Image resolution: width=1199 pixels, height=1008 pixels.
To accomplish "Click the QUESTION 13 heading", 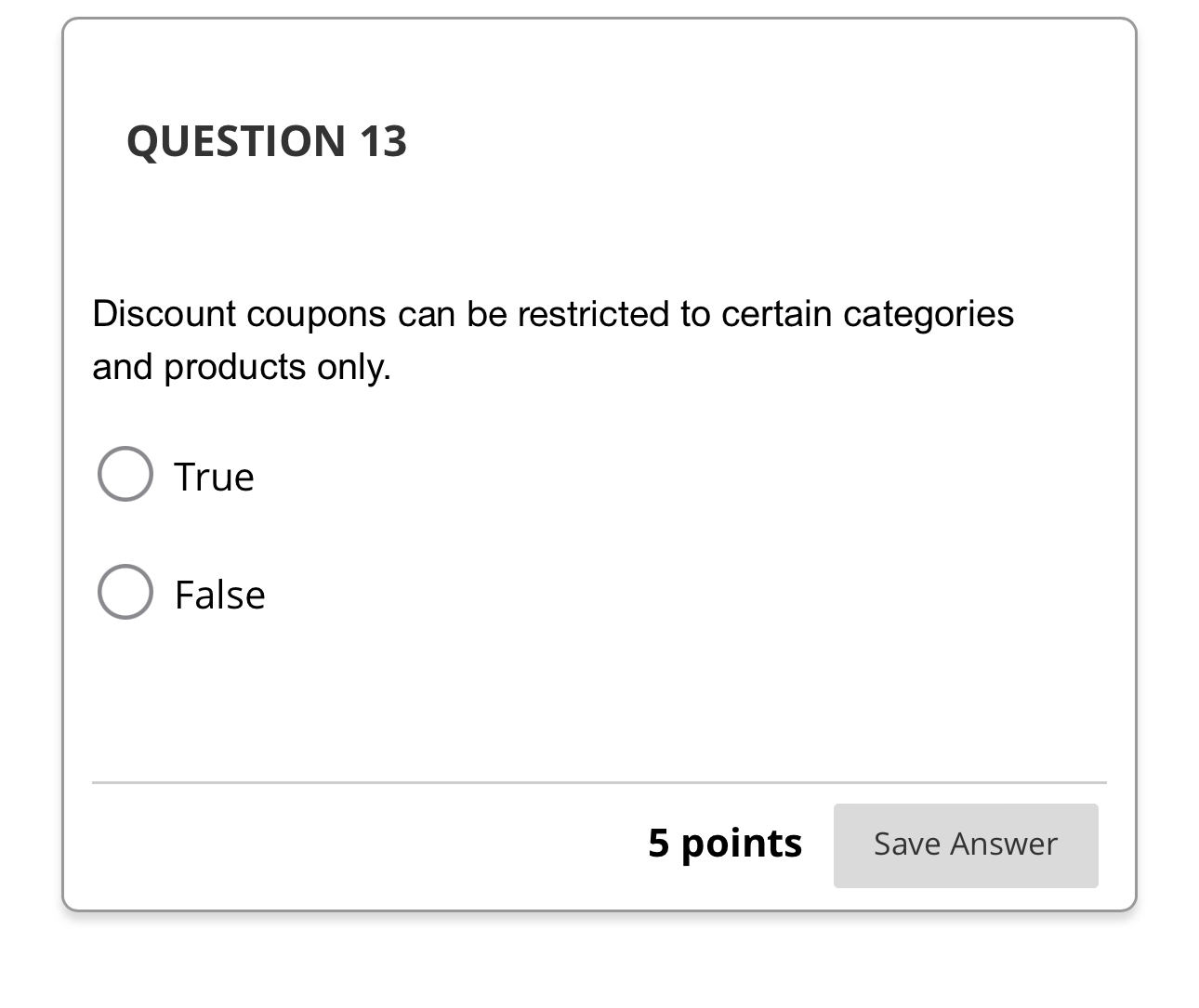I will 268,141.
